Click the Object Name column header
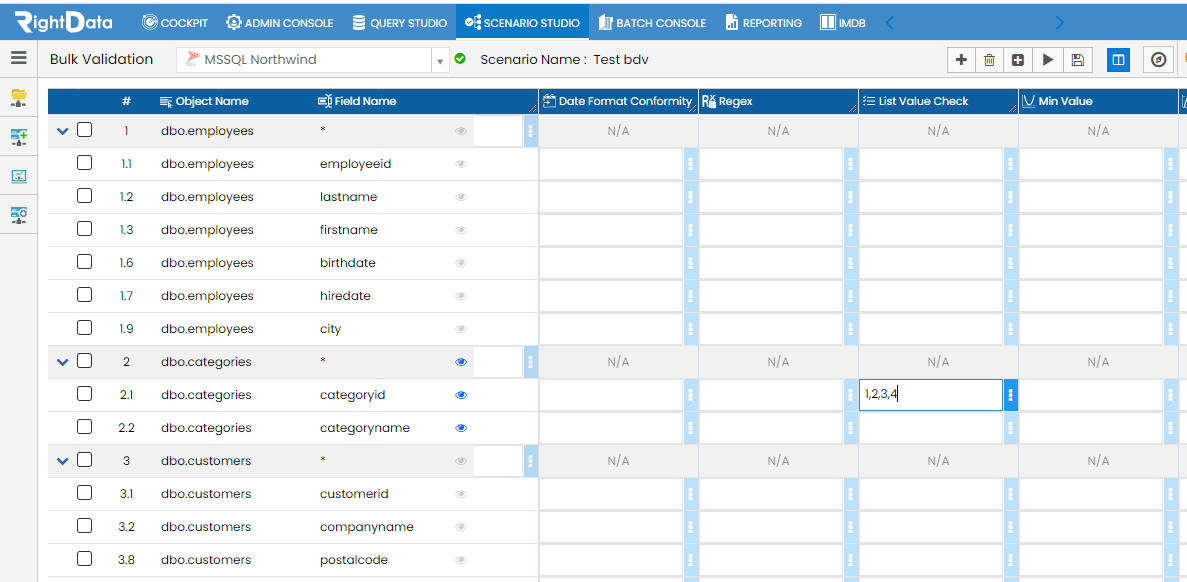 204,101
